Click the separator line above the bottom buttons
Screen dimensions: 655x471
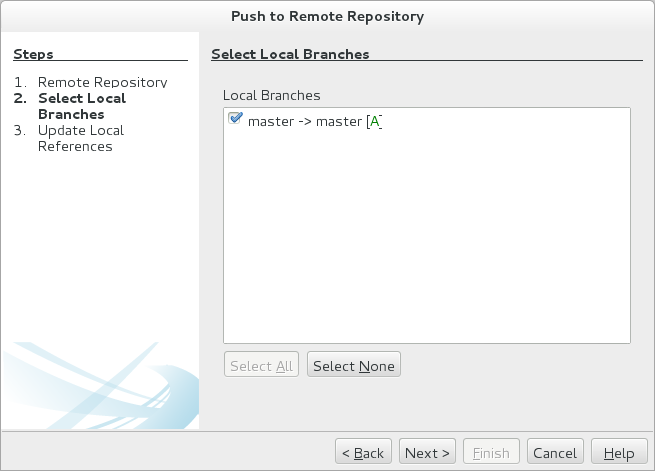pos(327,433)
